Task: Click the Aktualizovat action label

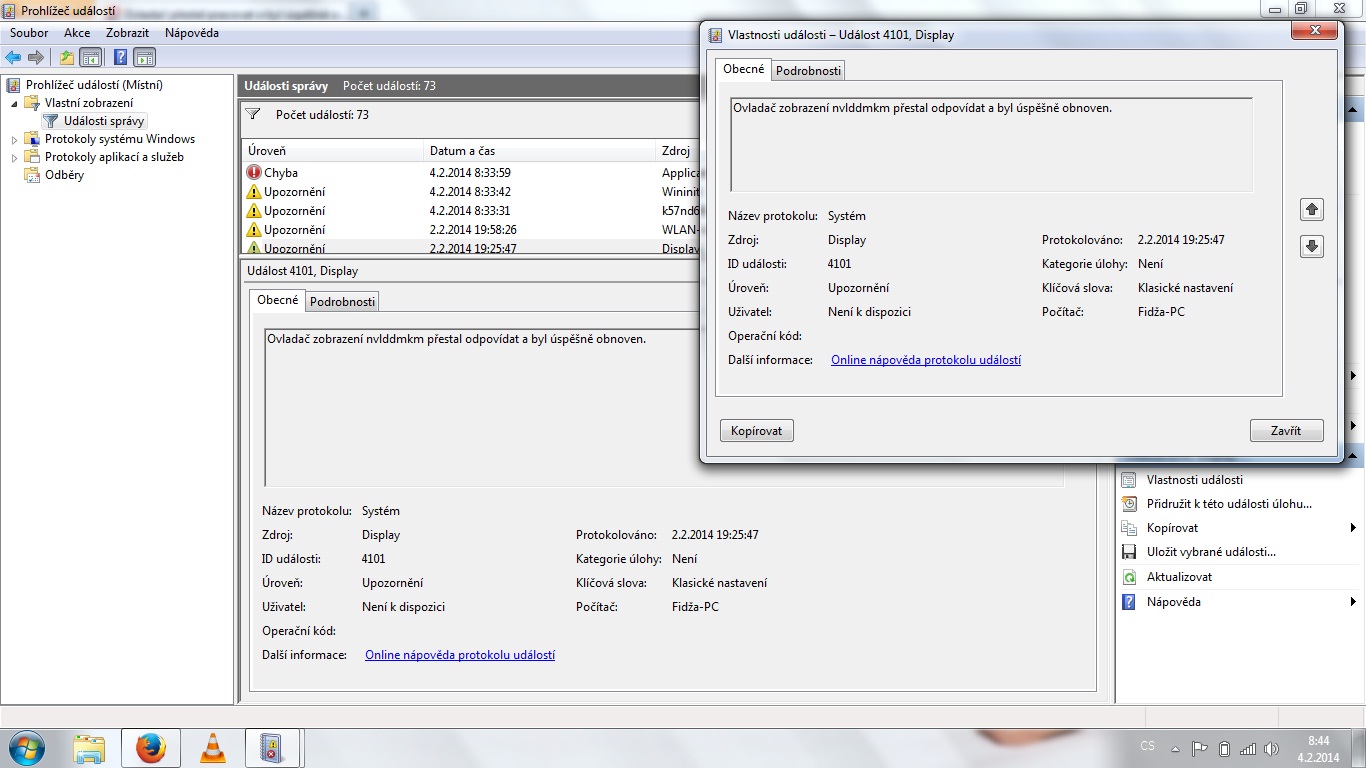Action: pyautogui.click(x=1179, y=577)
